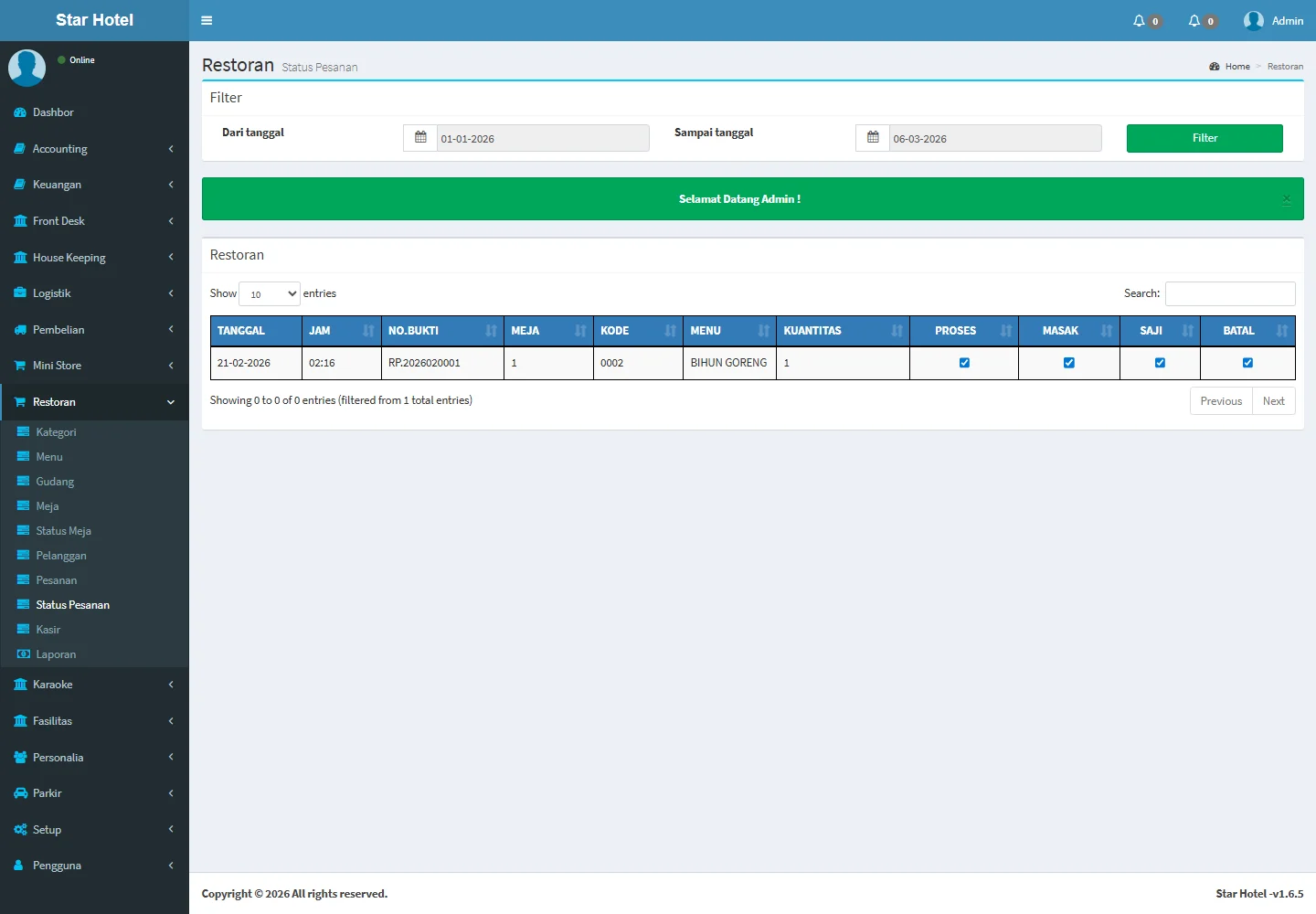Open Kasir under Restoran menu
The image size is (1316, 914).
[x=48, y=630]
